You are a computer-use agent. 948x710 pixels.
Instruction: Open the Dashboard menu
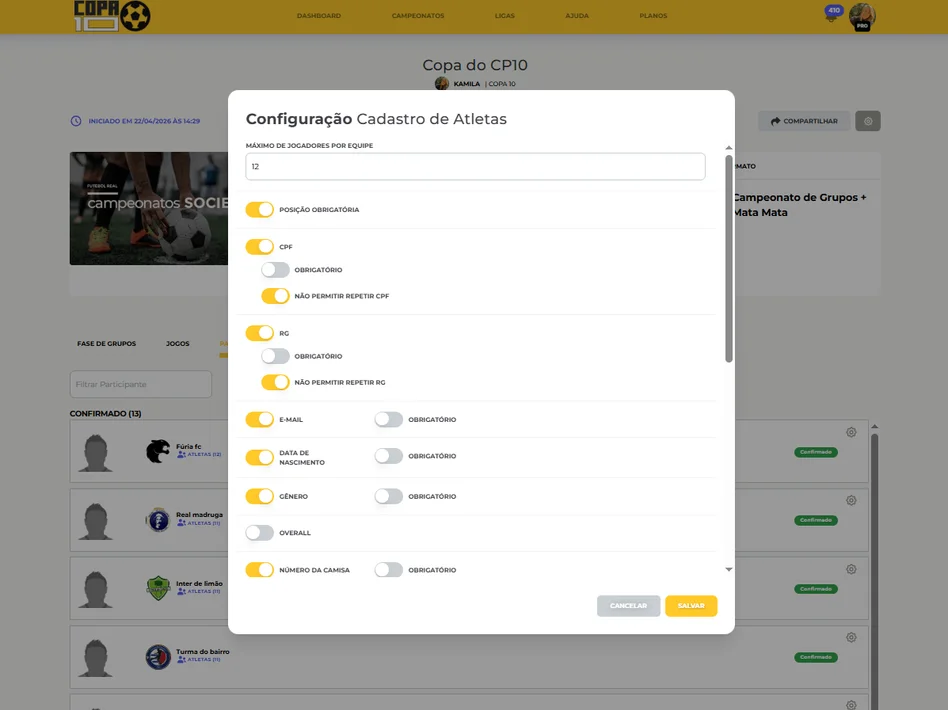pyautogui.click(x=319, y=16)
